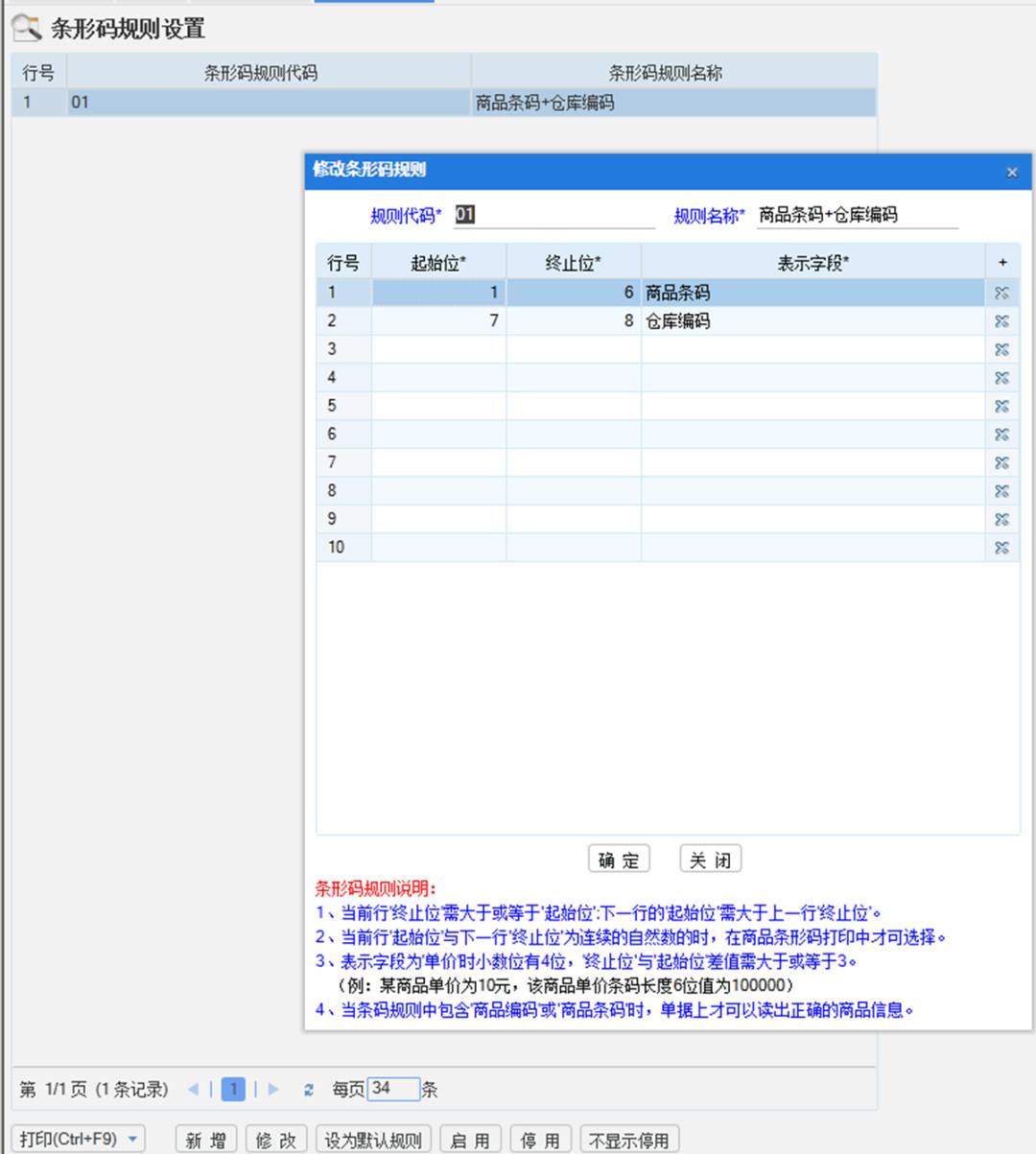Refresh the record list via the pager refresh icon
1036x1154 pixels.
point(308,1090)
